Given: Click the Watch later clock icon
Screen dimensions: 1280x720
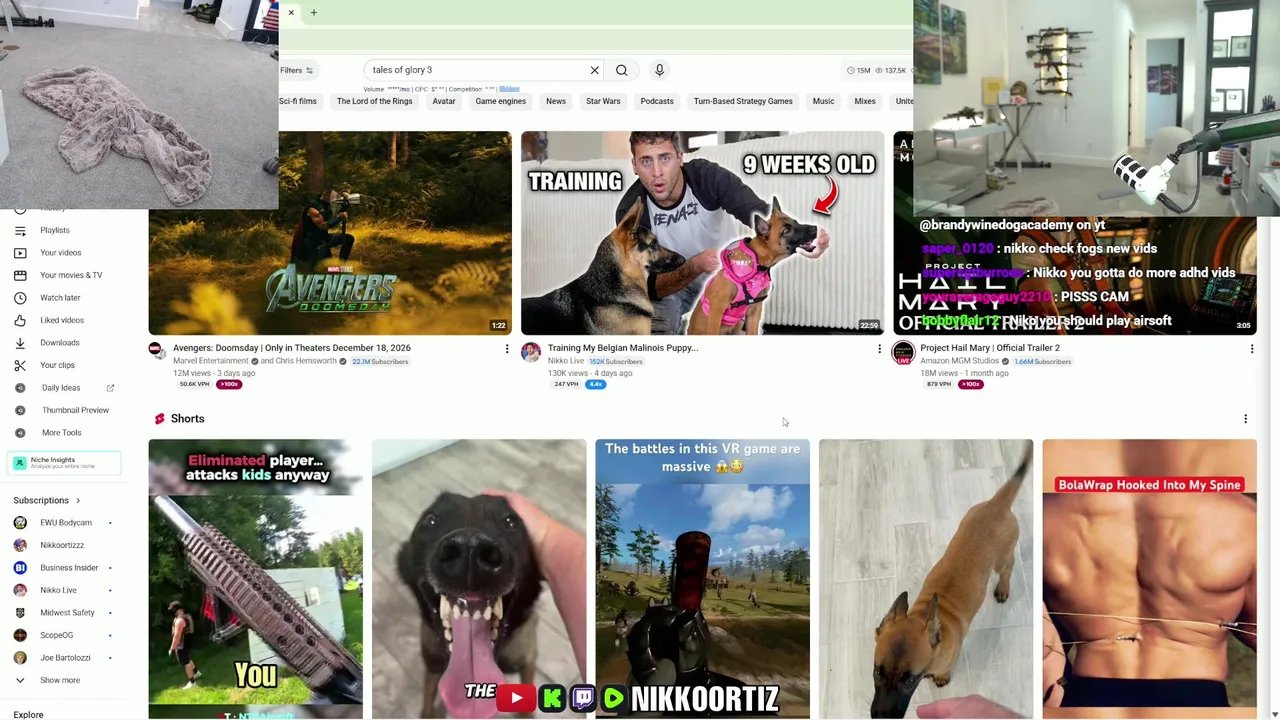Looking at the screenshot, I should click(x=20, y=297).
